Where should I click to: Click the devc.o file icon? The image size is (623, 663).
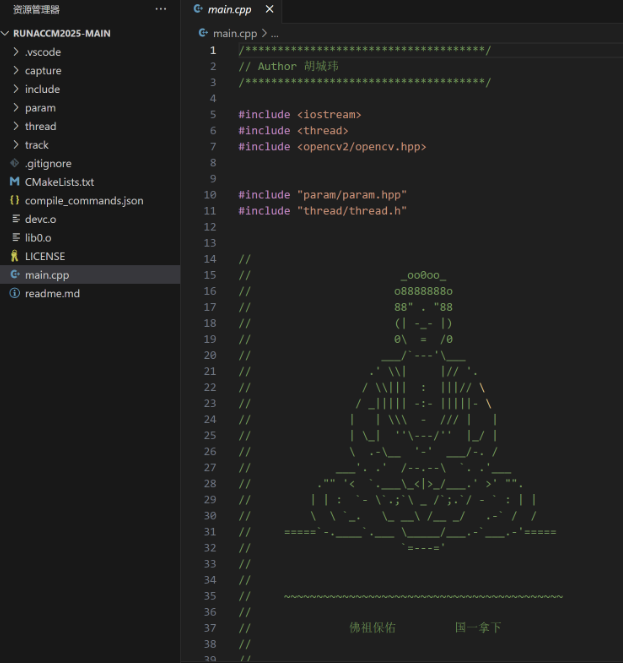(x=15, y=219)
